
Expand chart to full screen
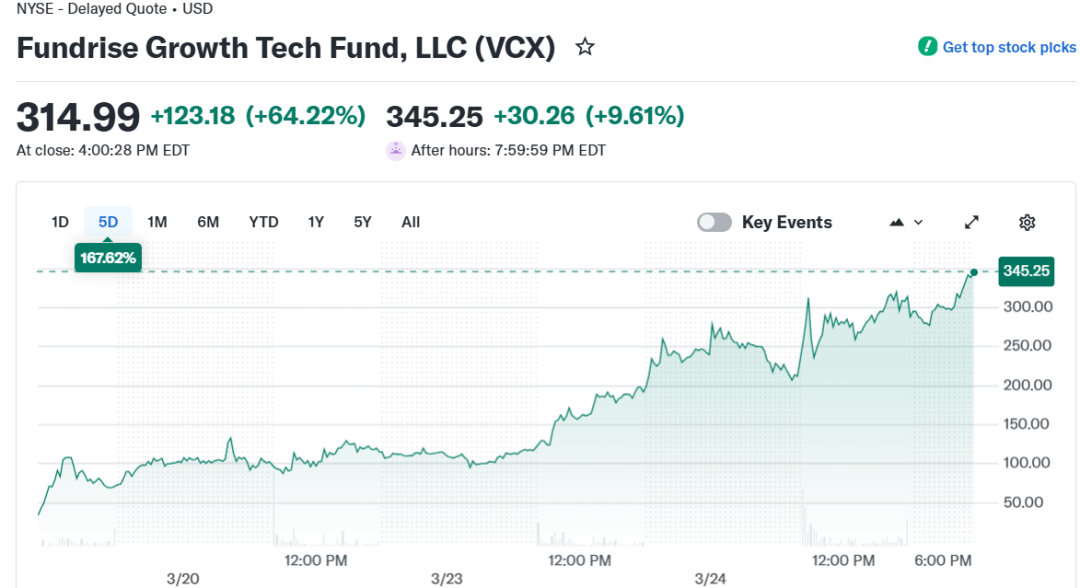pos(971,222)
